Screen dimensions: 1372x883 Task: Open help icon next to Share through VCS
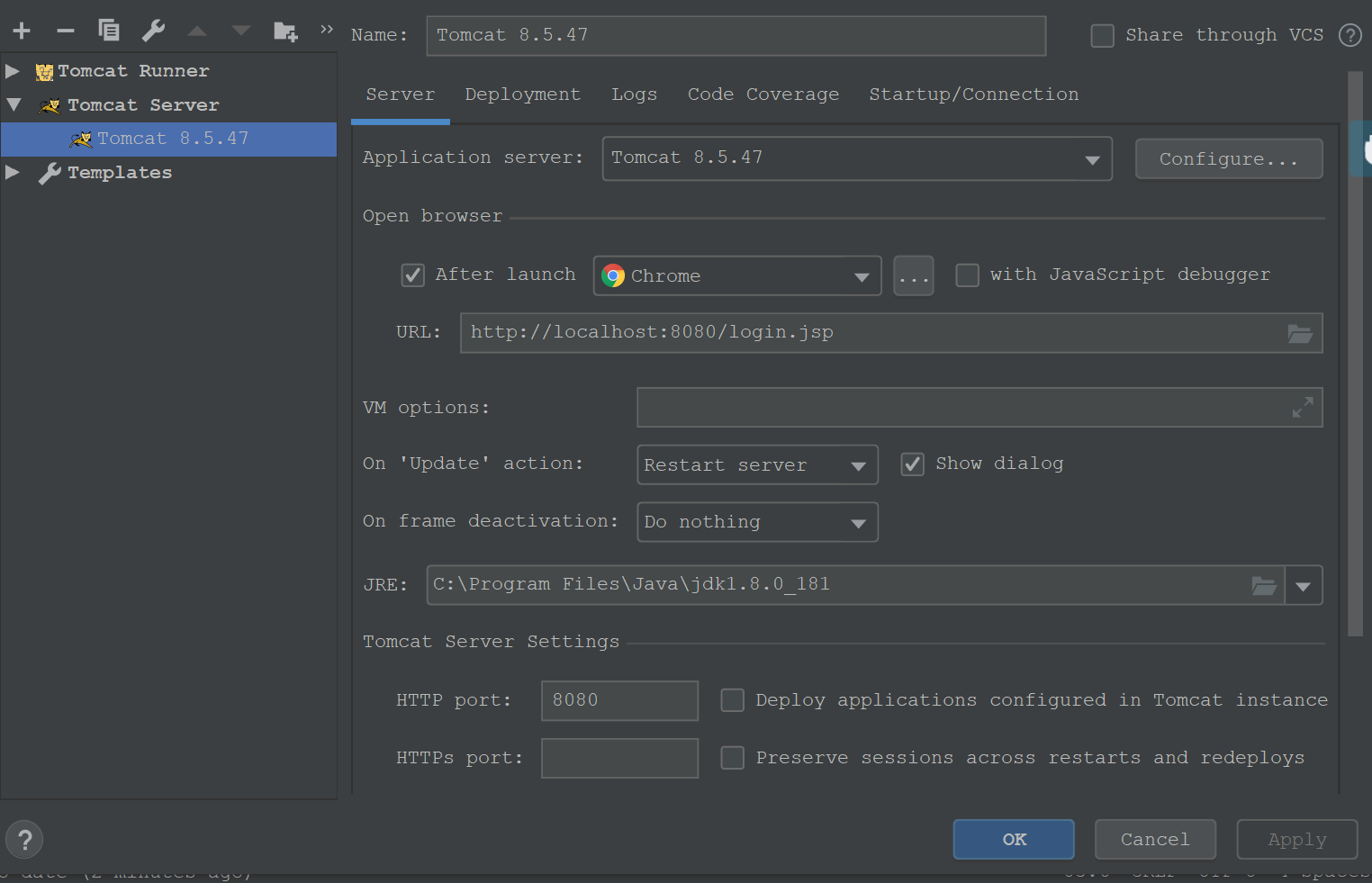[x=1350, y=35]
